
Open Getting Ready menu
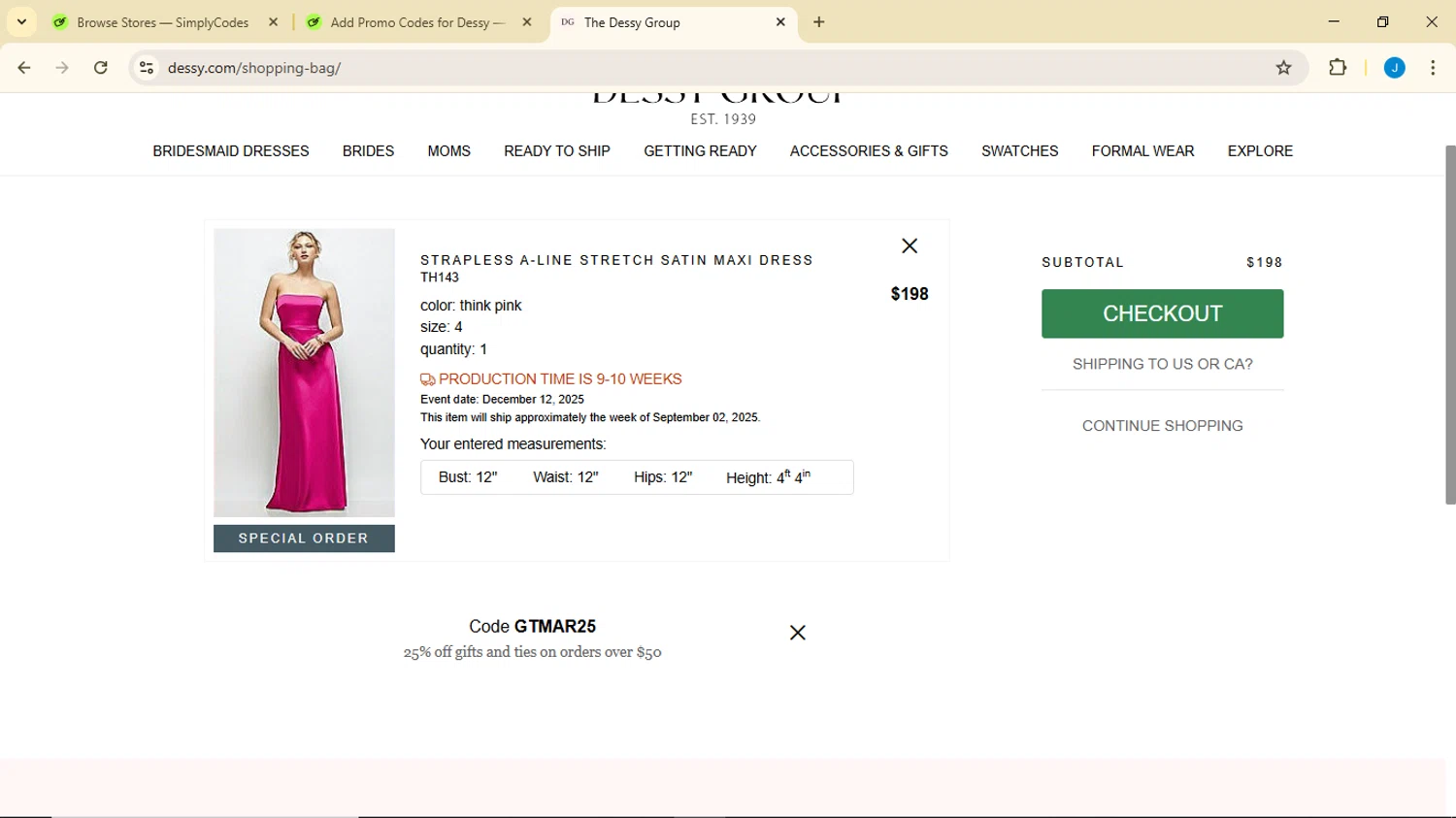coord(700,151)
